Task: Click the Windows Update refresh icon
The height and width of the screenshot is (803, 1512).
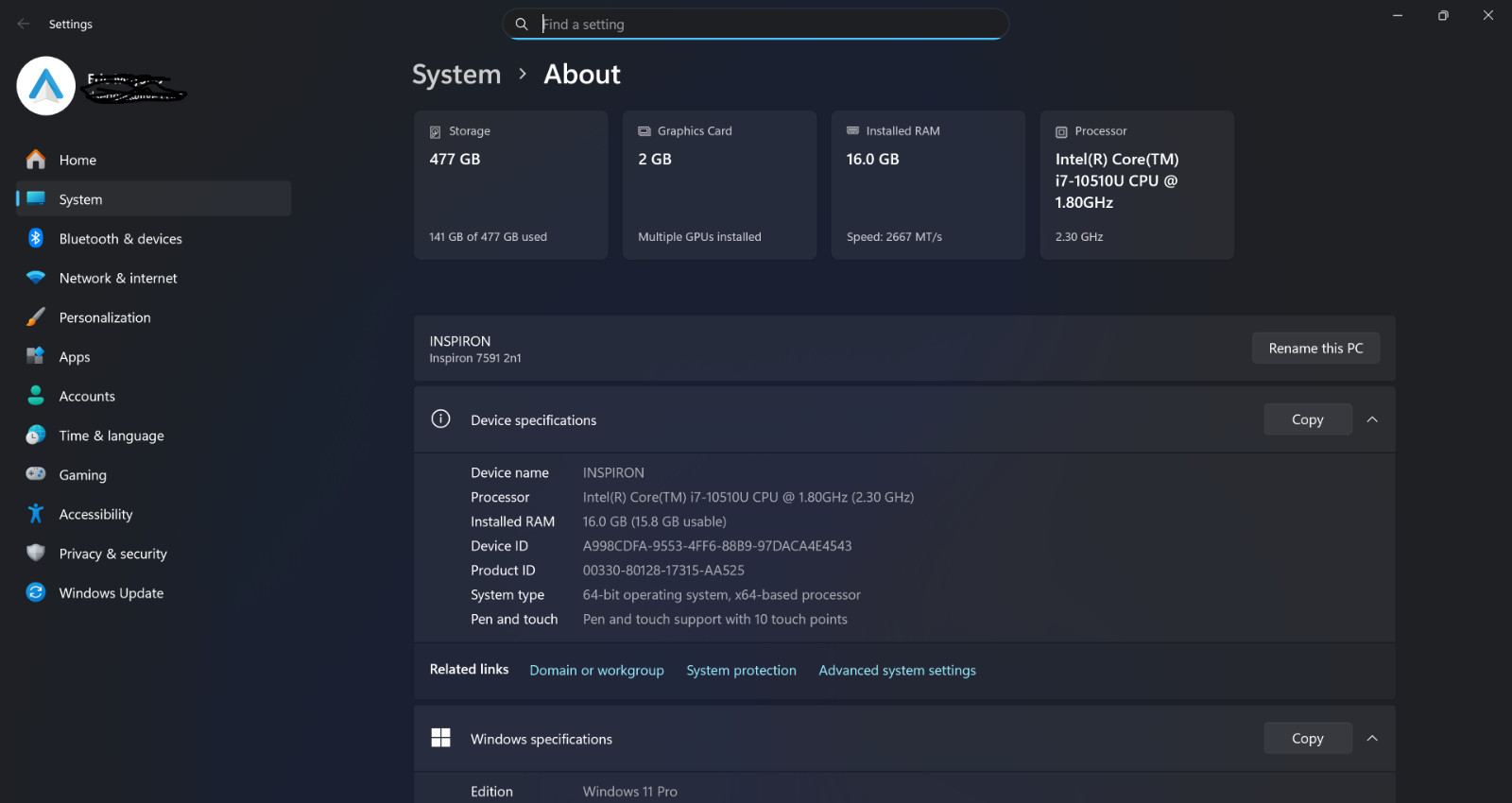Action: click(36, 592)
